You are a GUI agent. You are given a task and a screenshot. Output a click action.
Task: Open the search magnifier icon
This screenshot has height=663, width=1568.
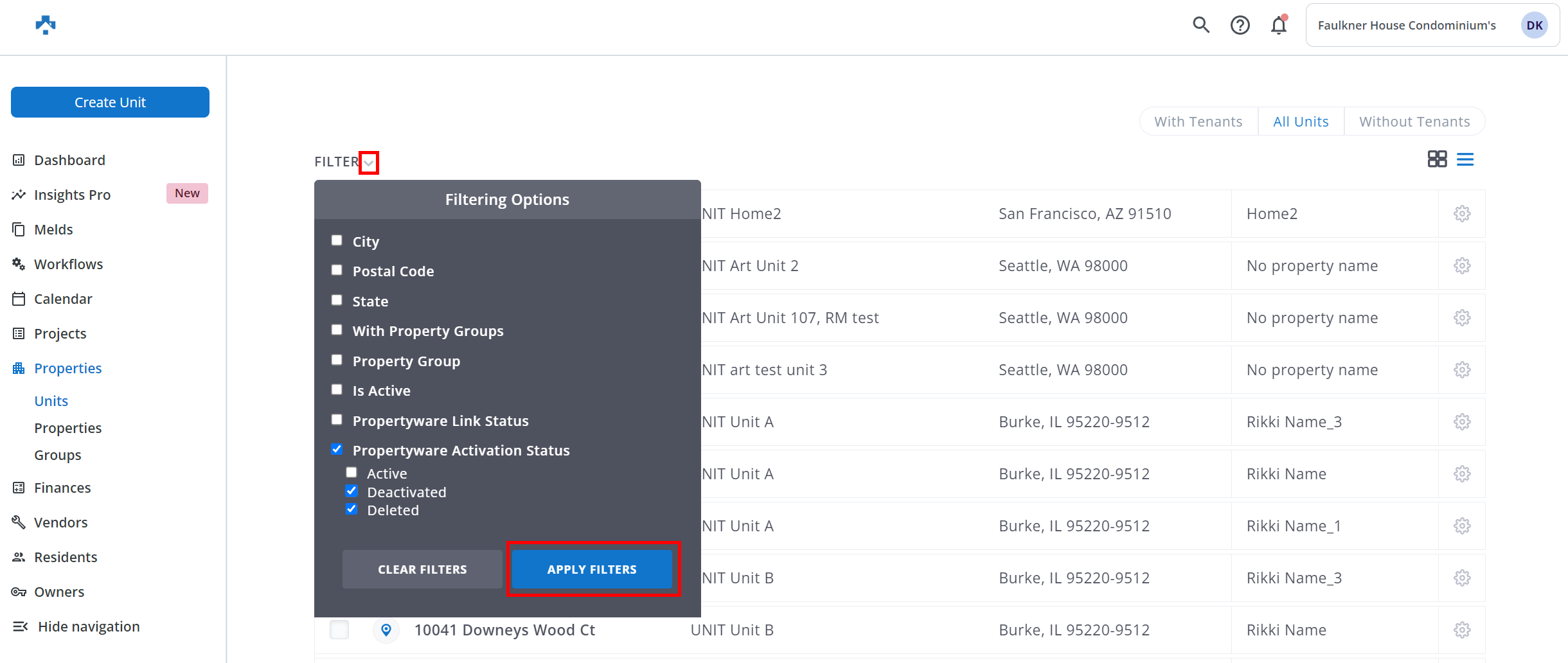coord(1201,25)
